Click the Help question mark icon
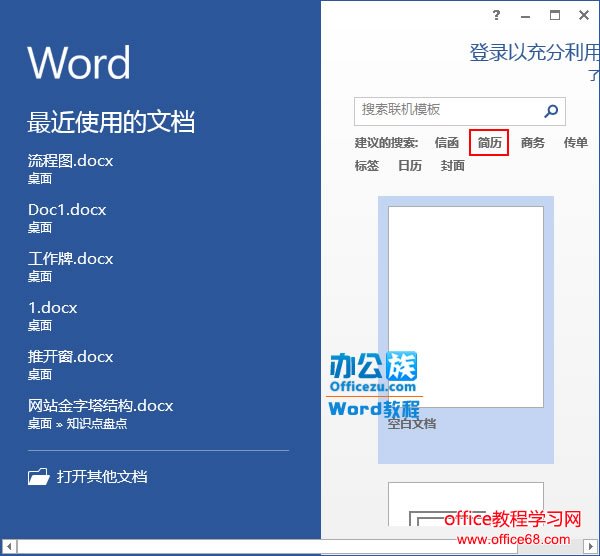Screen dimensions: 600x556 497,15
